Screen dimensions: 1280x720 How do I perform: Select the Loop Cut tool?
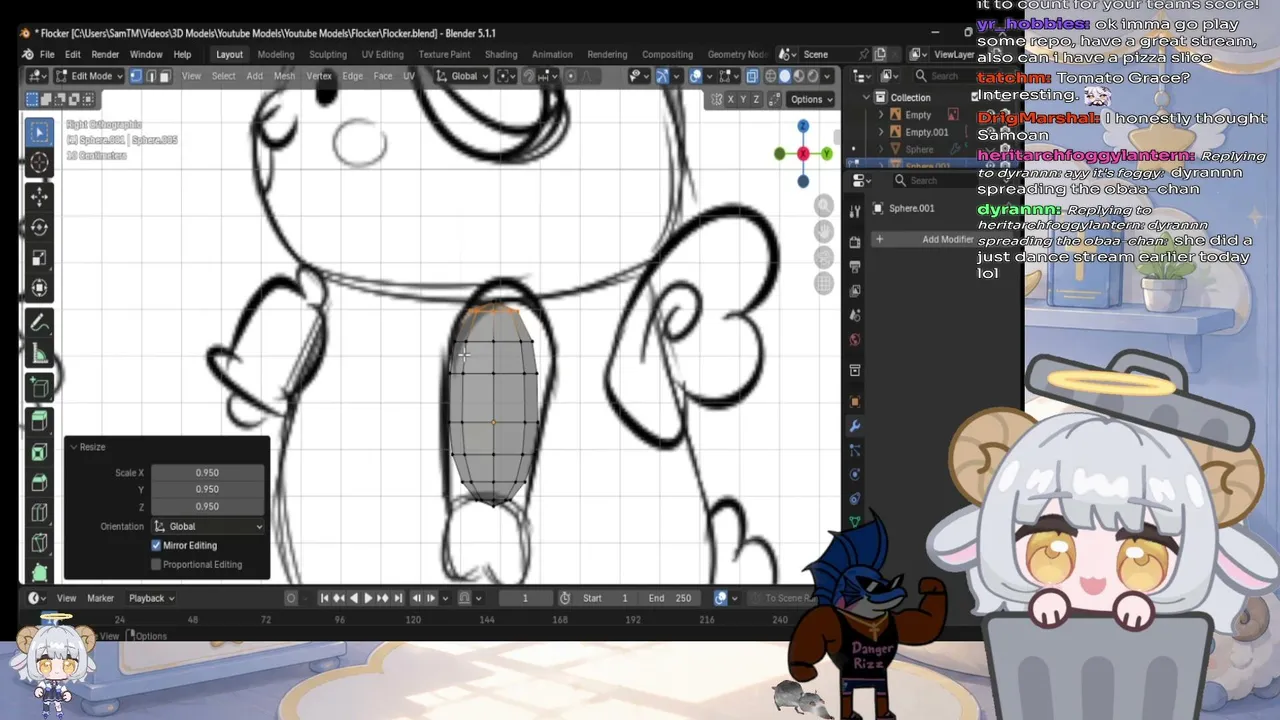(x=39, y=513)
